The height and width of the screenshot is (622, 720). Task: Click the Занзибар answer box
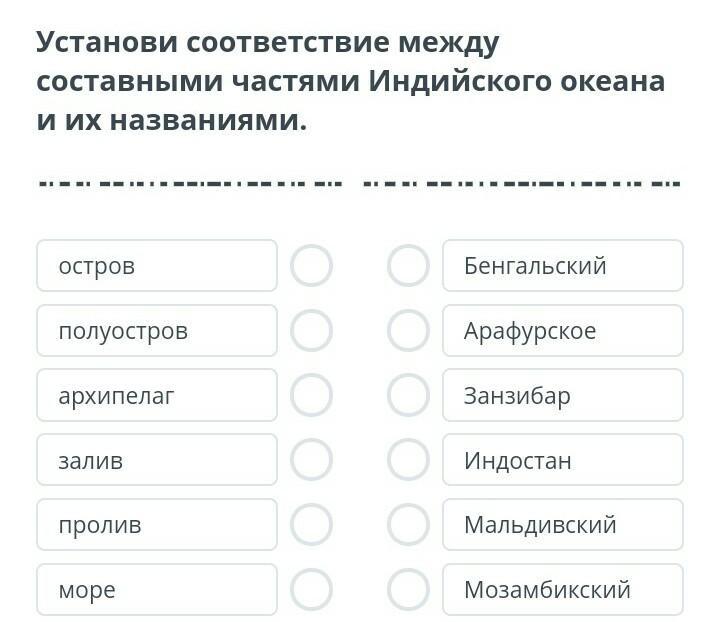pyautogui.click(x=562, y=396)
